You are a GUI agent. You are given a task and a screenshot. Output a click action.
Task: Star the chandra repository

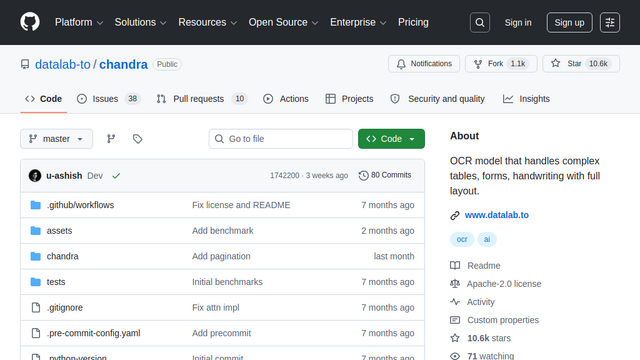coord(581,64)
